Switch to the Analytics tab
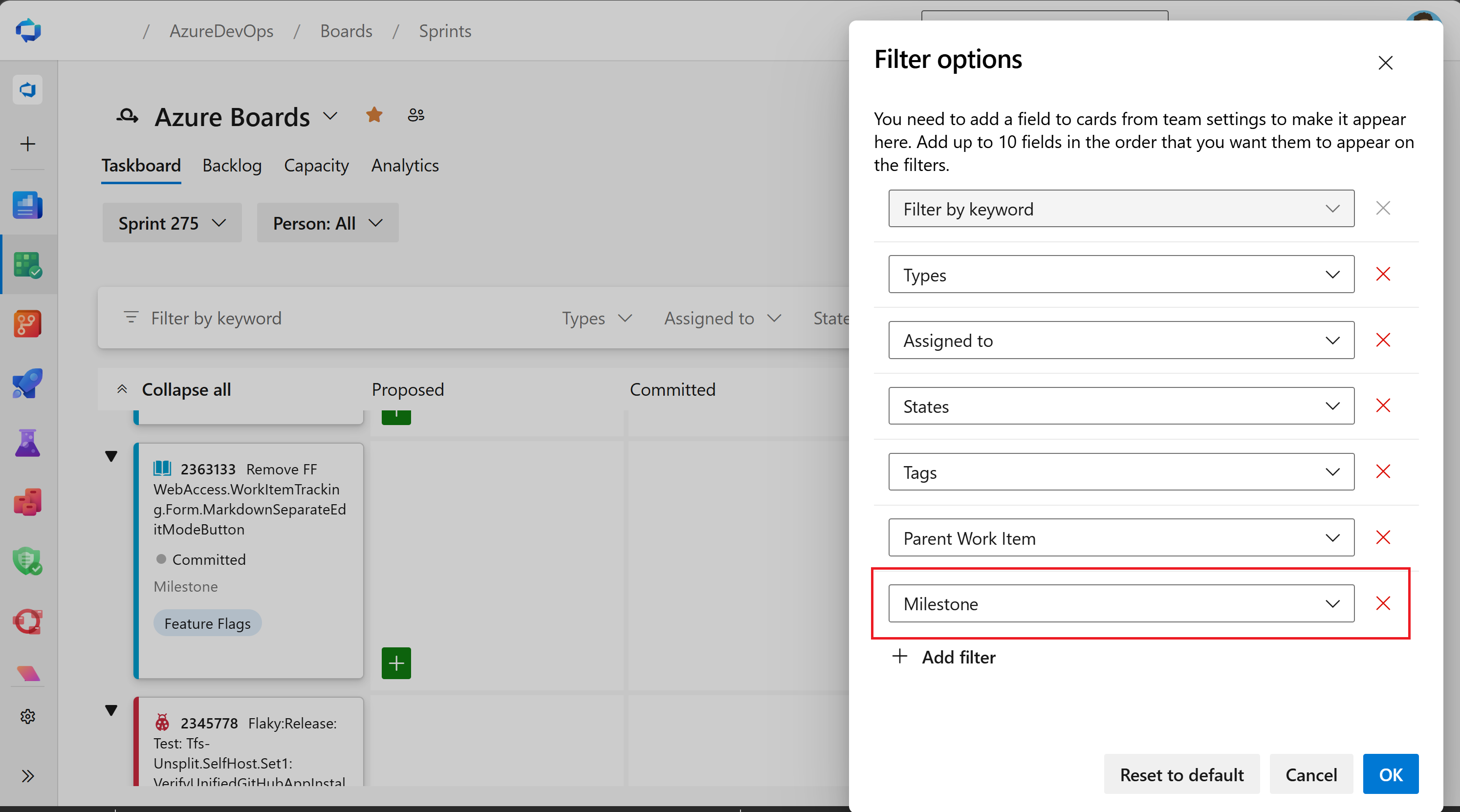Screen dimensions: 1460x812 click(x=405, y=166)
